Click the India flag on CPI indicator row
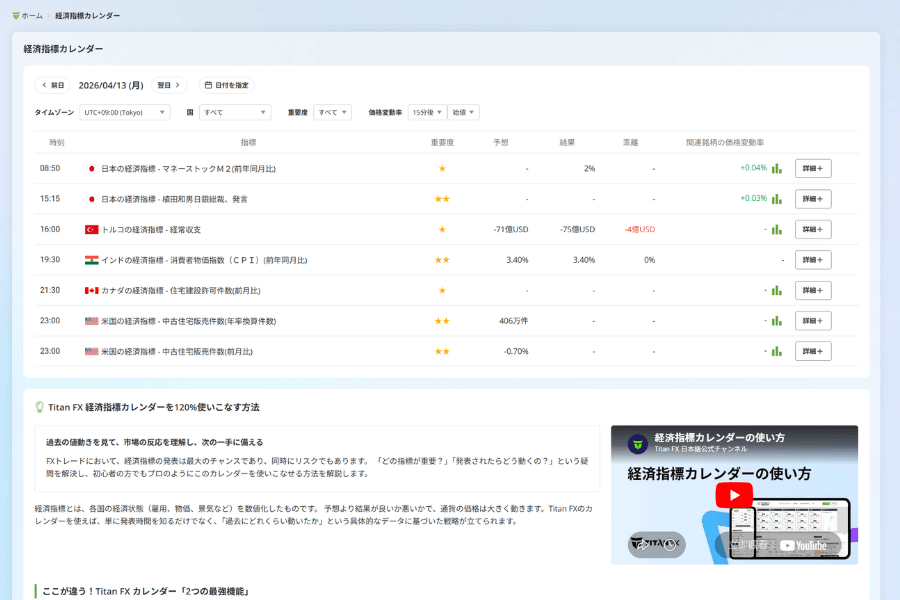 (92, 260)
